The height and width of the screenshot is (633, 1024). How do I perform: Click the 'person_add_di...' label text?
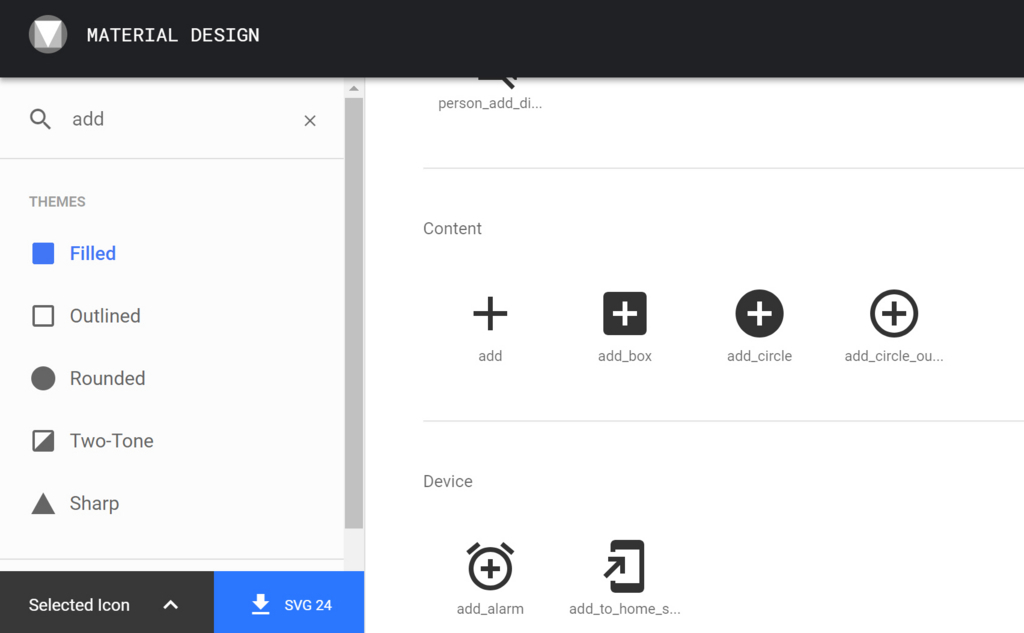click(x=490, y=103)
